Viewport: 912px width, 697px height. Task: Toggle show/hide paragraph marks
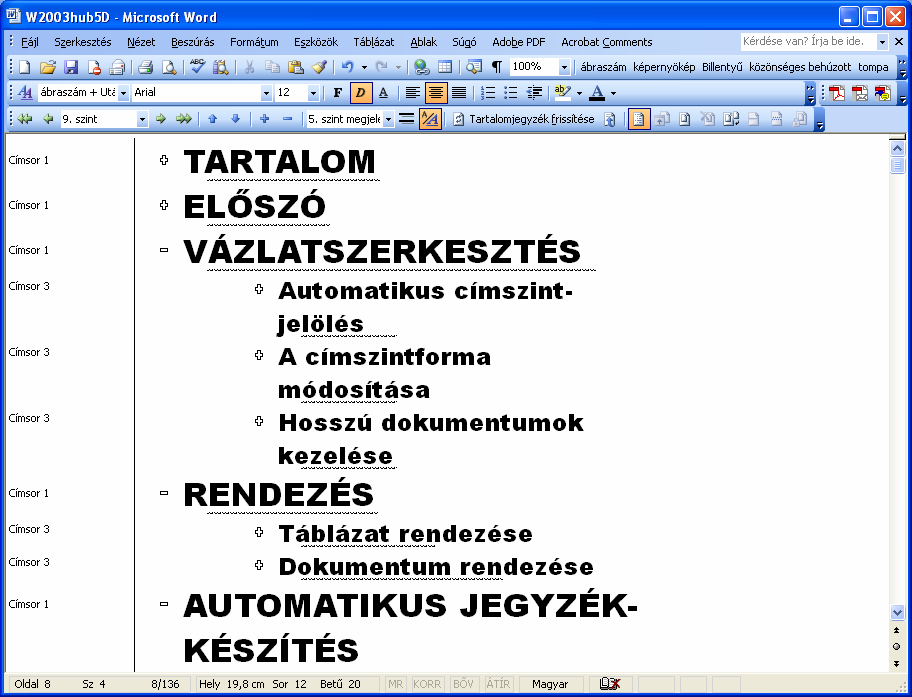click(x=497, y=67)
